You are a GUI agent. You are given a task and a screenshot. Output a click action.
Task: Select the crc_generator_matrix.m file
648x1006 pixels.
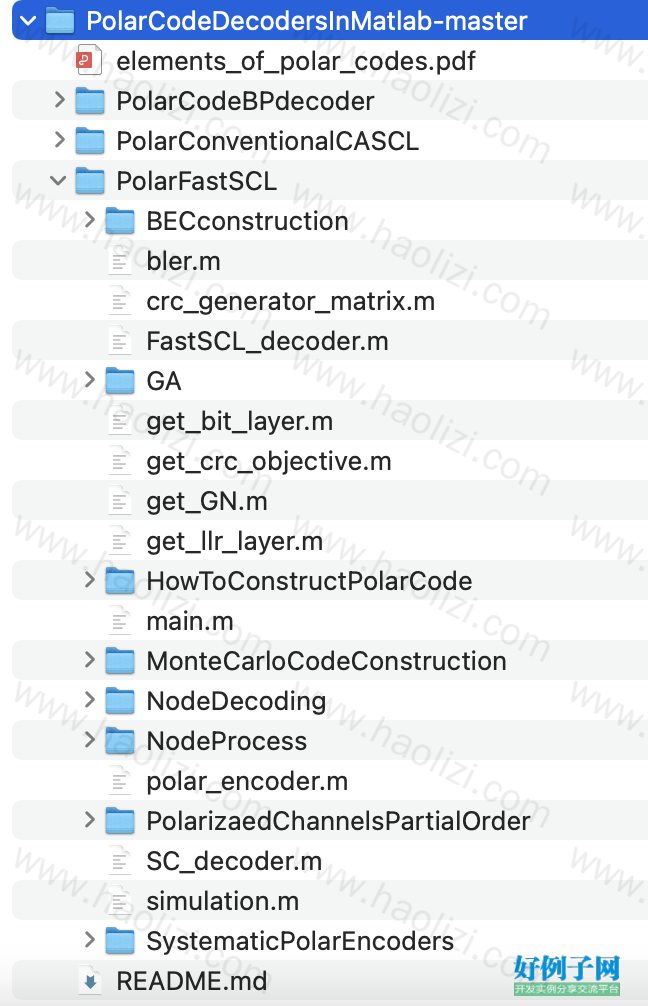[291, 301]
